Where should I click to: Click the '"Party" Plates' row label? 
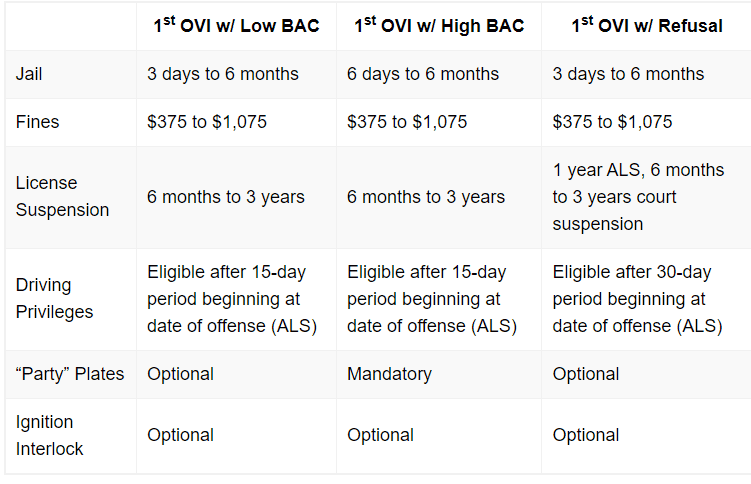[x=70, y=374]
